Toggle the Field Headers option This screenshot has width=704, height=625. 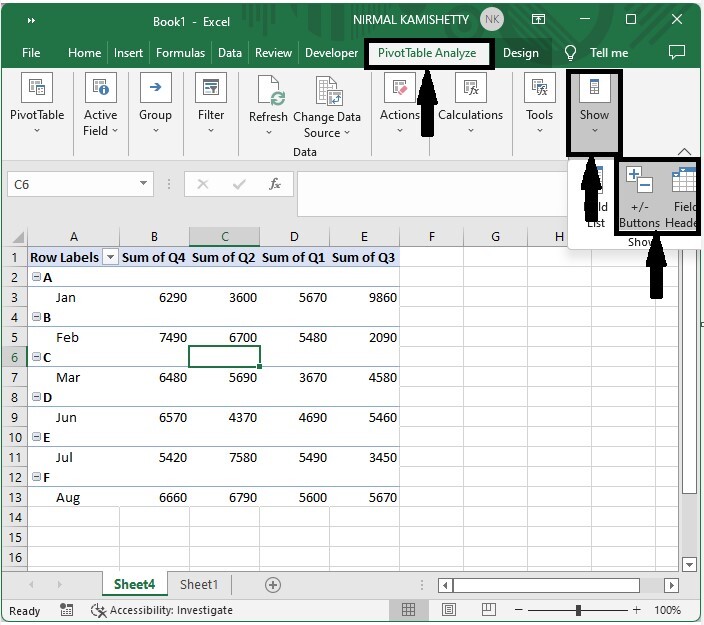click(683, 197)
